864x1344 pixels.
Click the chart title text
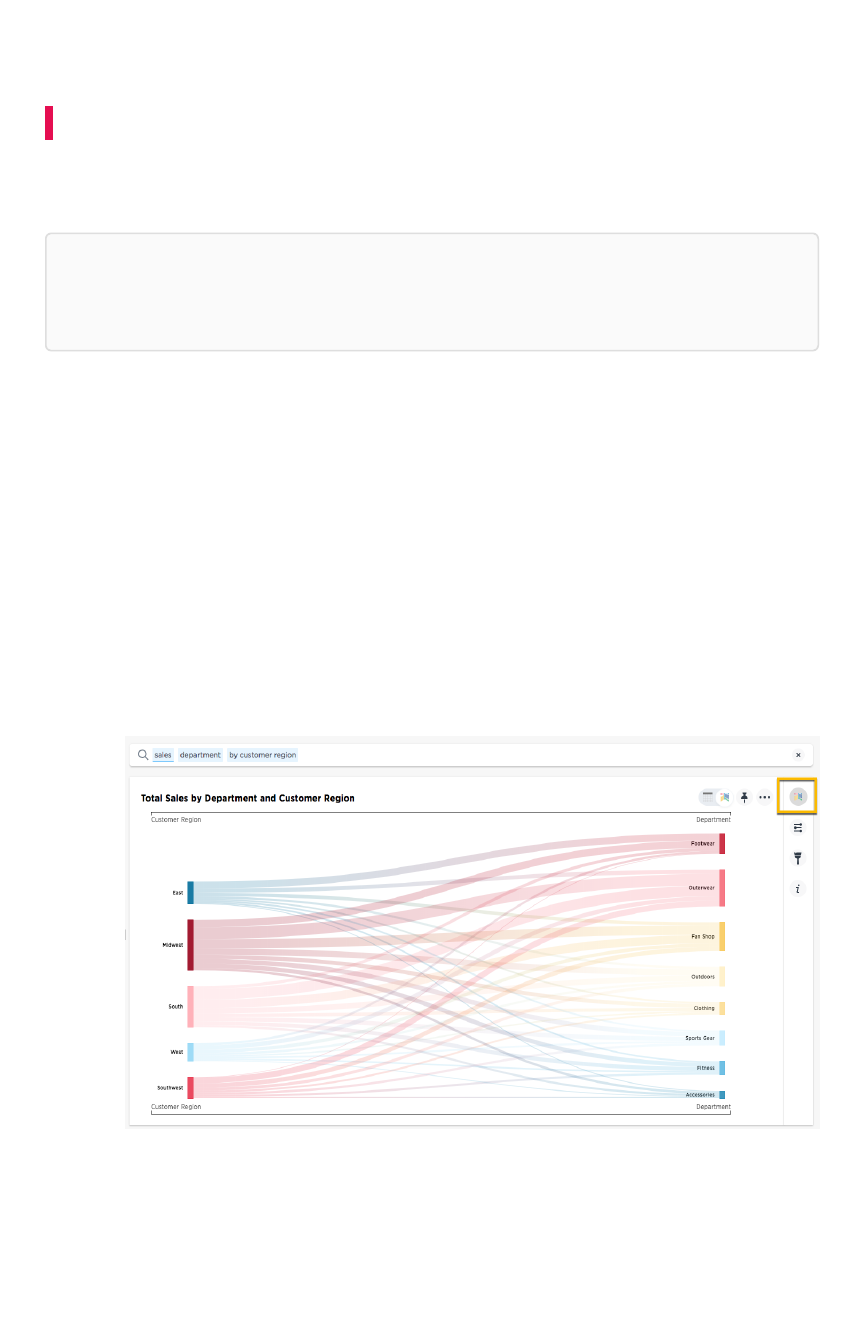pyautogui.click(x=247, y=798)
